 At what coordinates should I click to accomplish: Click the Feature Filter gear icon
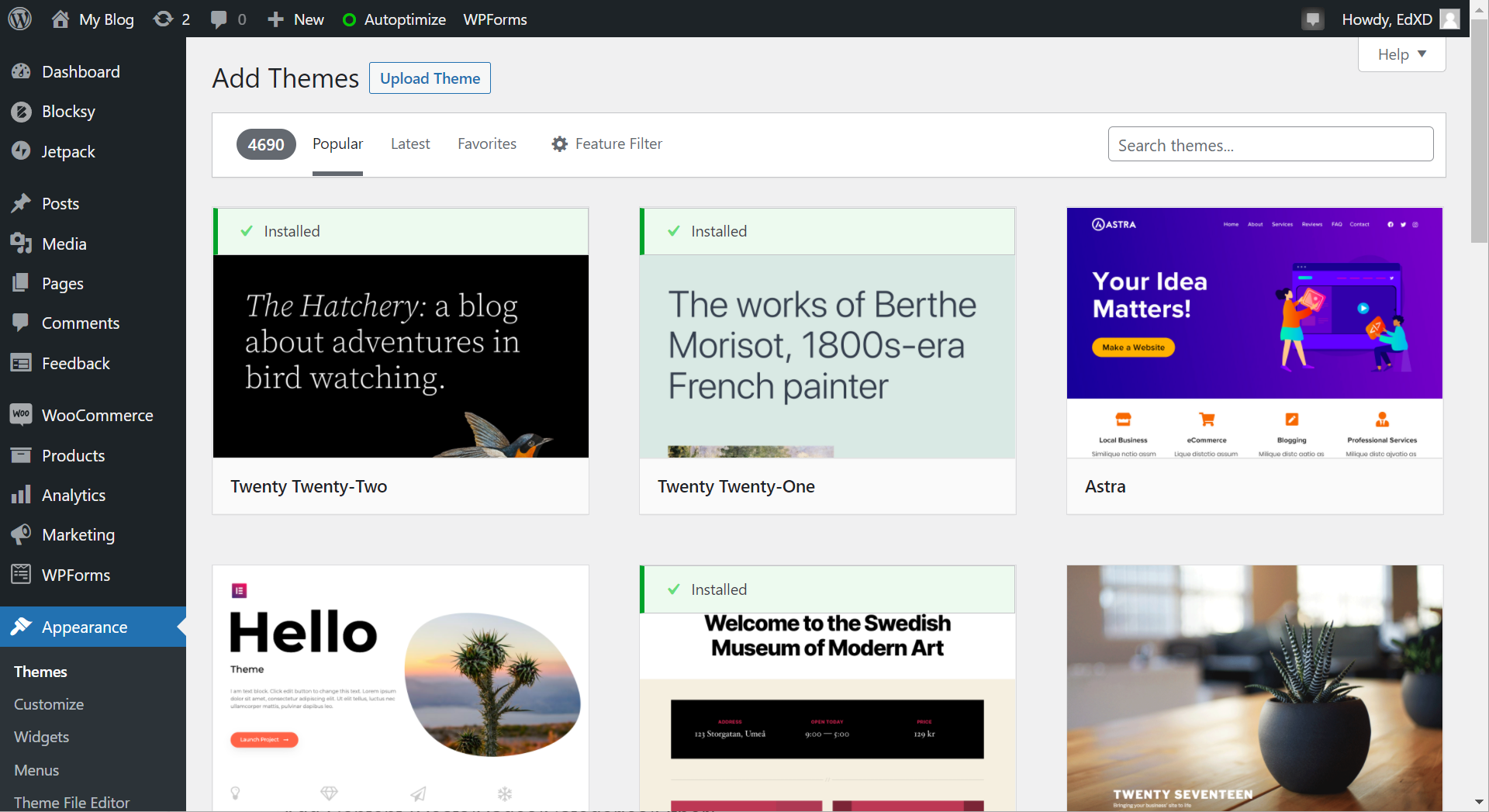point(559,143)
